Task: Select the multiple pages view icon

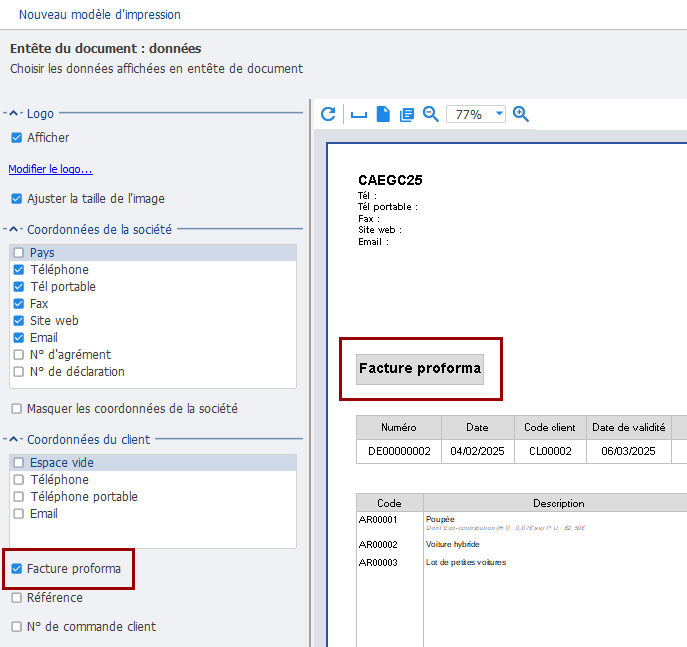Action: (407, 114)
